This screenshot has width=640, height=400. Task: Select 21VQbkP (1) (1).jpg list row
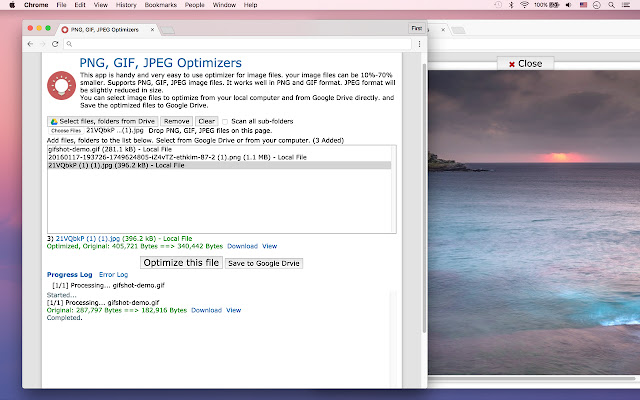[x=220, y=165]
